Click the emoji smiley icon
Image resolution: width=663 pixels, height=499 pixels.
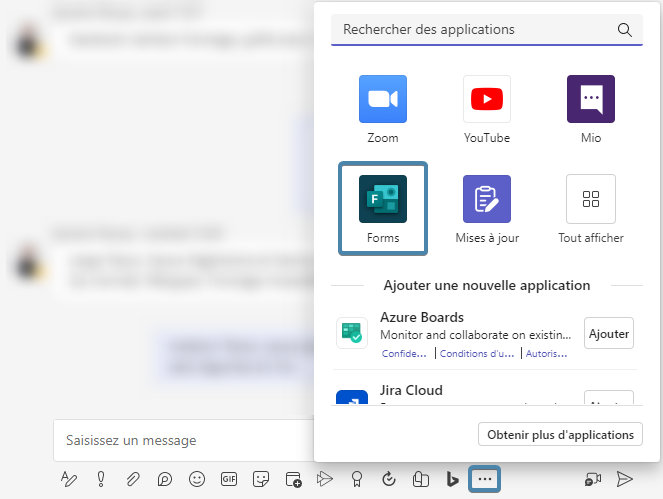point(197,479)
